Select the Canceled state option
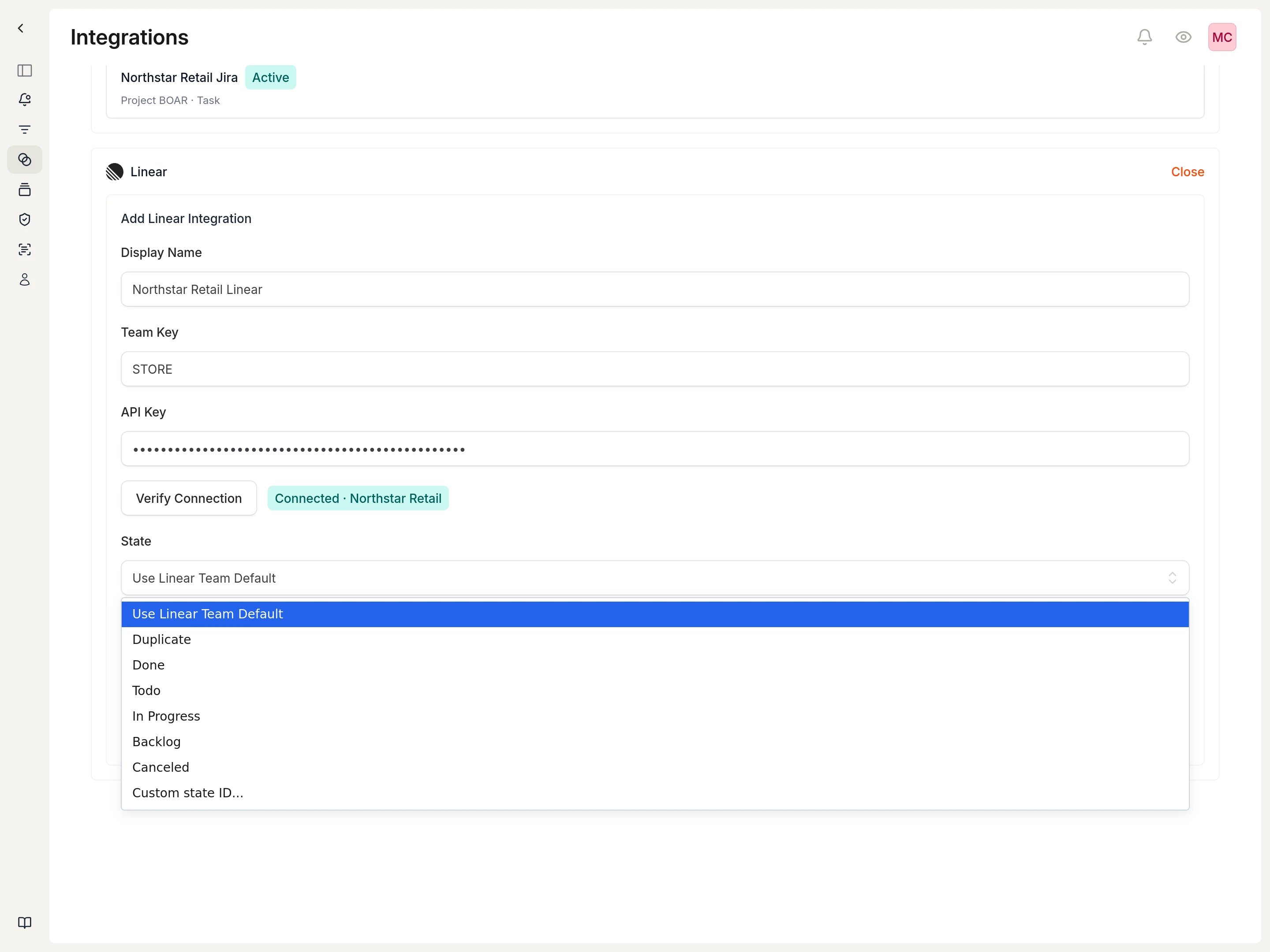 654,767
